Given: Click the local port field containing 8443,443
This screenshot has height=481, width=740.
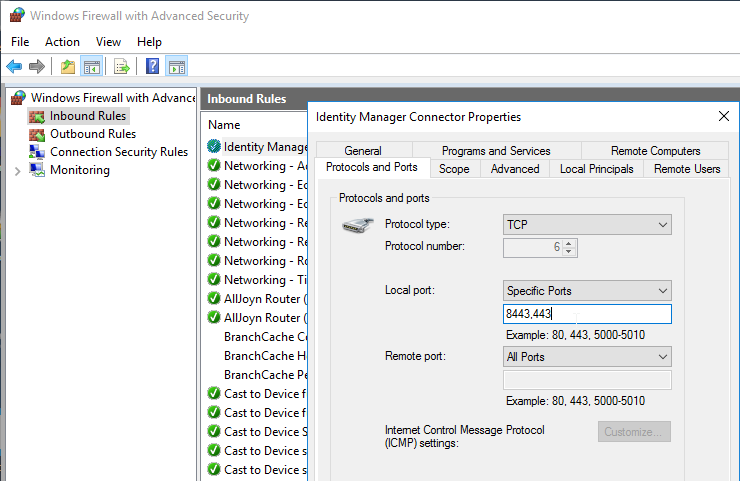Looking at the screenshot, I should click(x=587, y=314).
